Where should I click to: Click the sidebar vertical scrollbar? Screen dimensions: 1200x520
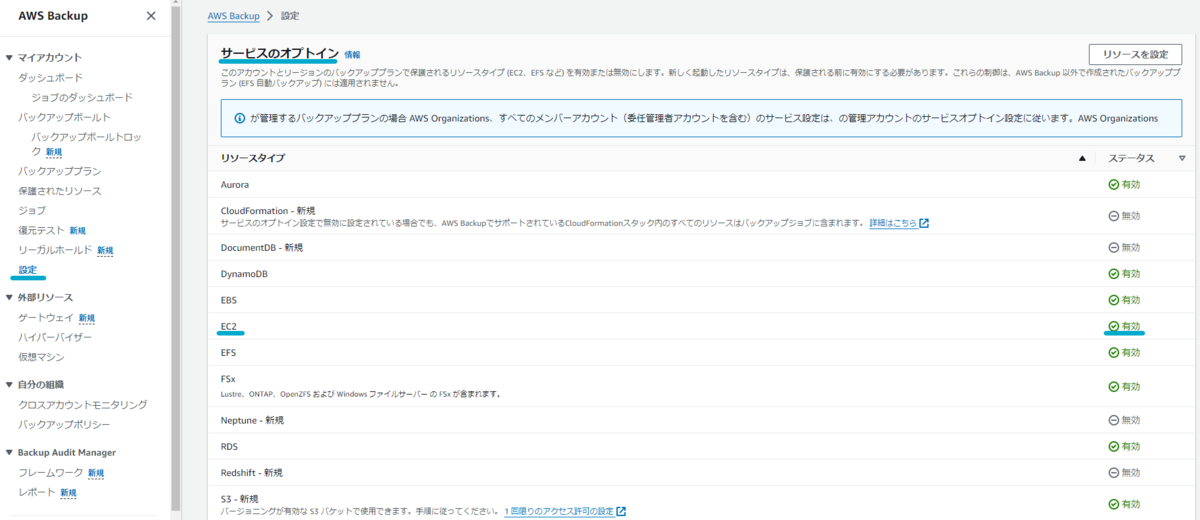[x=176, y=260]
